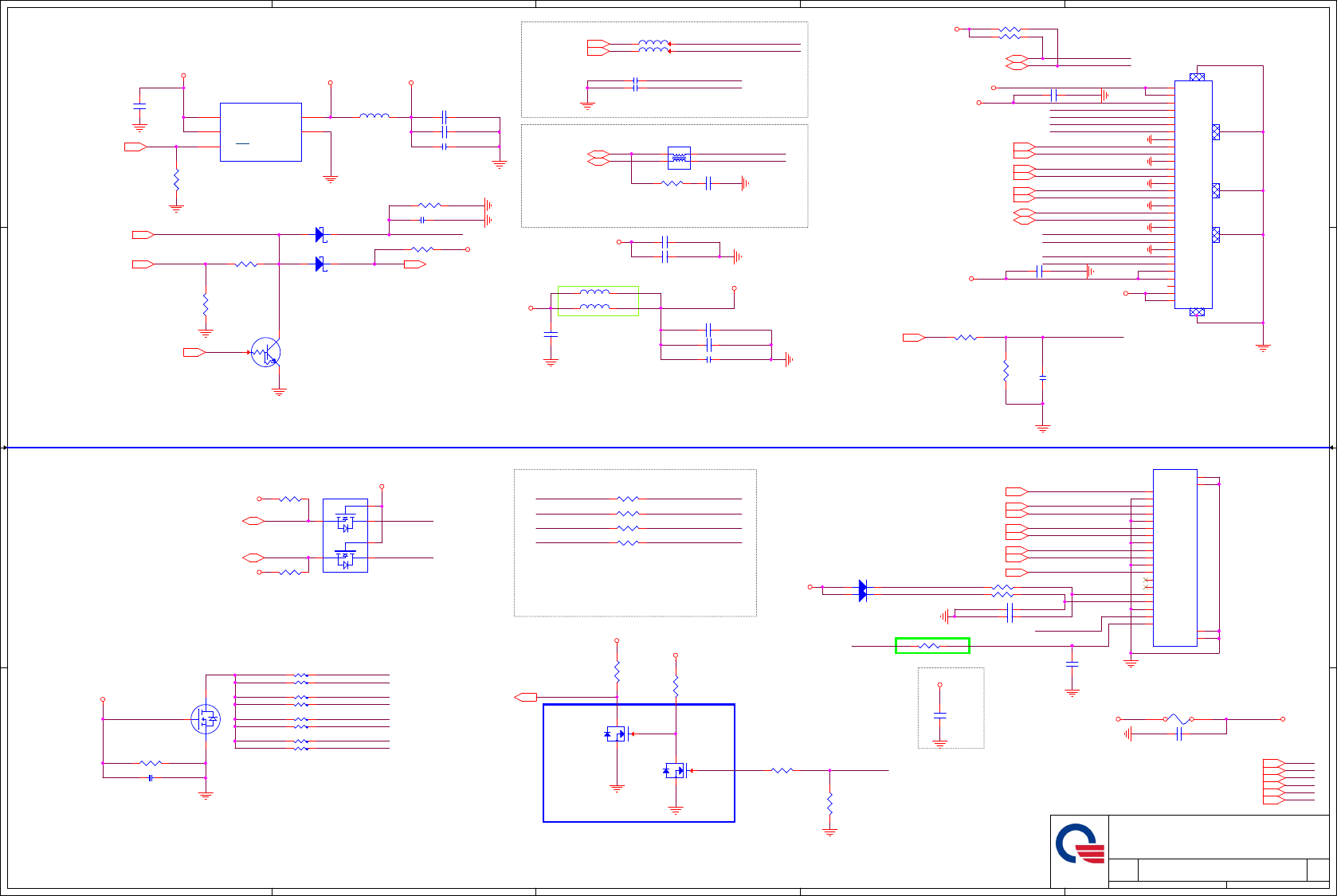Select the common-mode choke in the blue box

point(679,158)
